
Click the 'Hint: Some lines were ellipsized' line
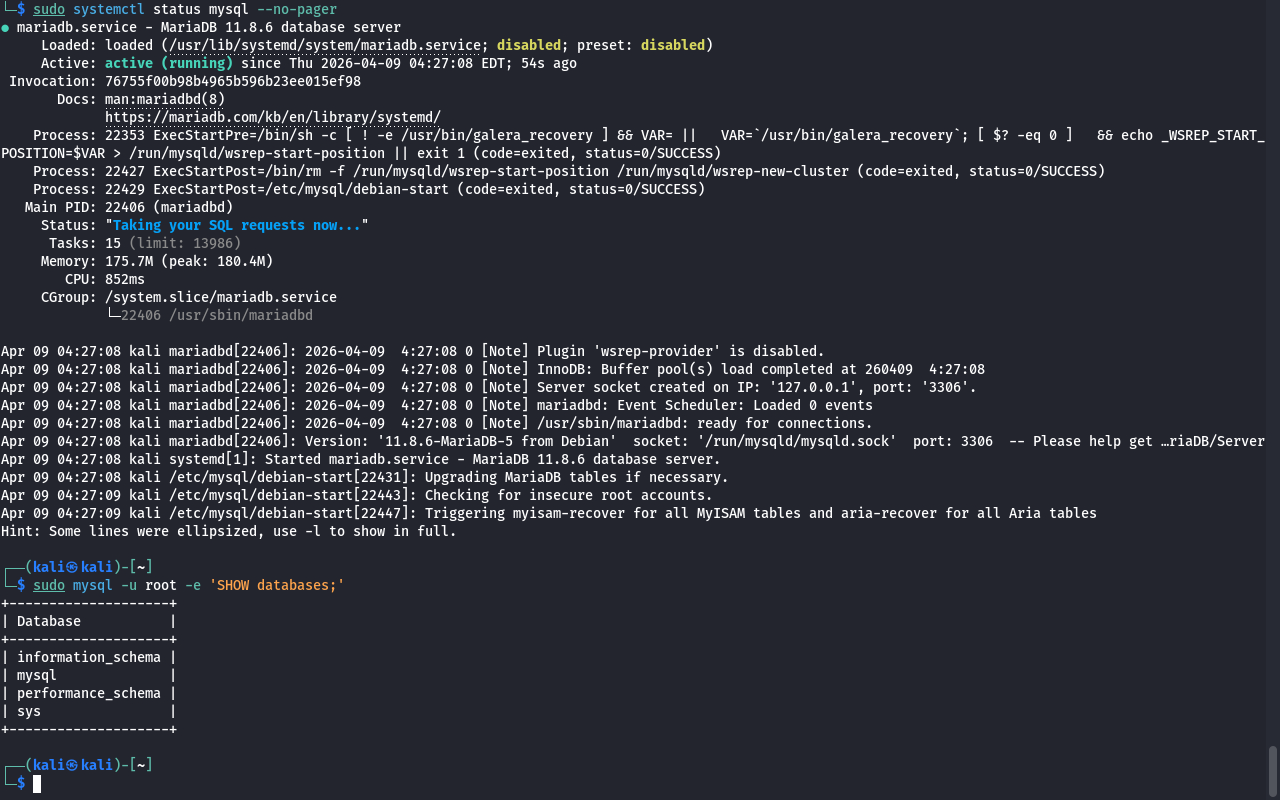(x=228, y=531)
